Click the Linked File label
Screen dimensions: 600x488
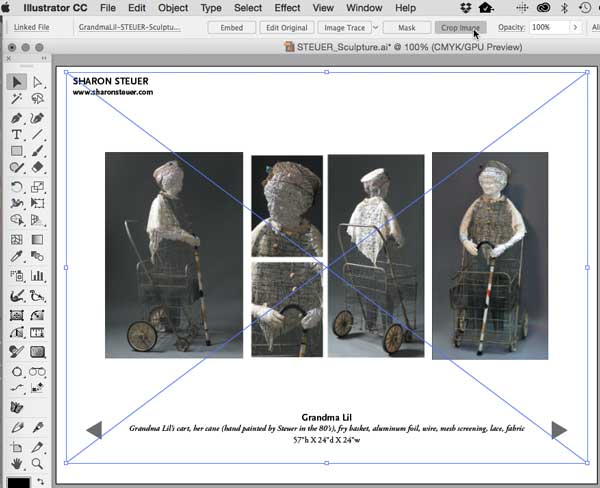(x=31, y=27)
